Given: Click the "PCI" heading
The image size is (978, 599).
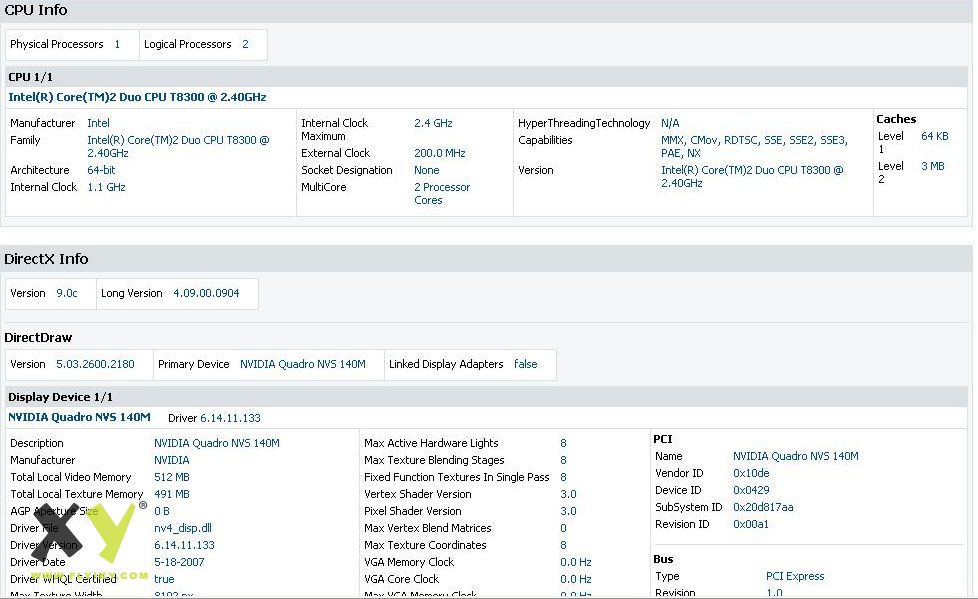Looking at the screenshot, I should 663,439.
